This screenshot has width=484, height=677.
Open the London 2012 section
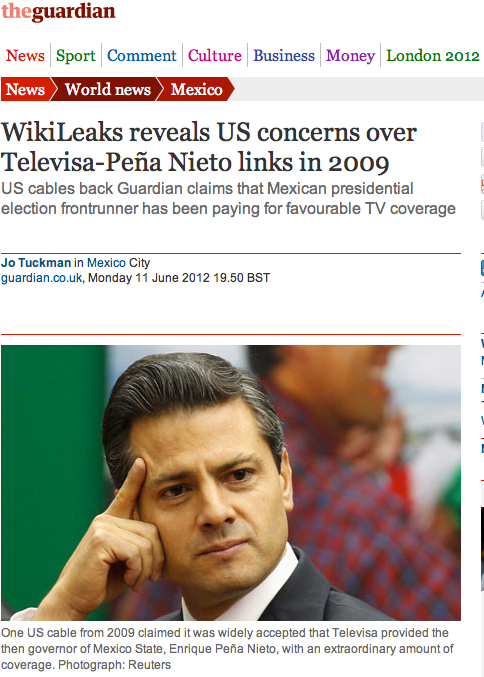point(433,56)
